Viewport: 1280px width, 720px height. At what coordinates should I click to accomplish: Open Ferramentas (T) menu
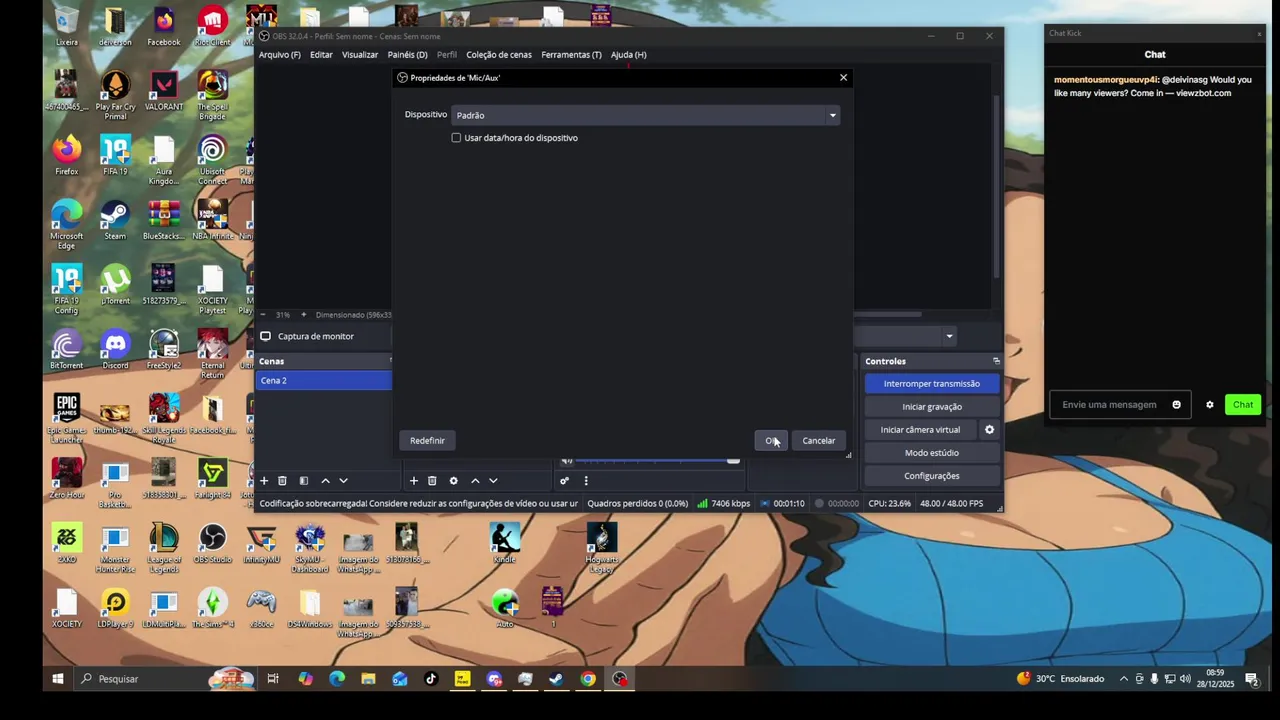pos(571,55)
